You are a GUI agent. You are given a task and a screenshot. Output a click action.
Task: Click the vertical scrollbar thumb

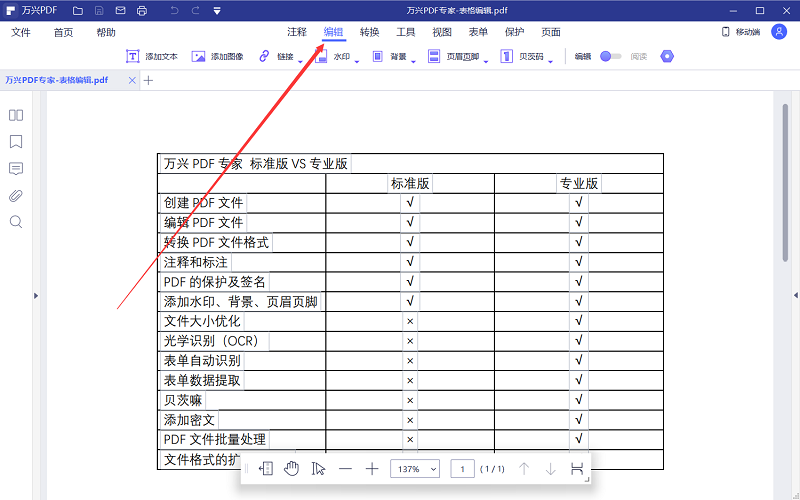point(785,183)
